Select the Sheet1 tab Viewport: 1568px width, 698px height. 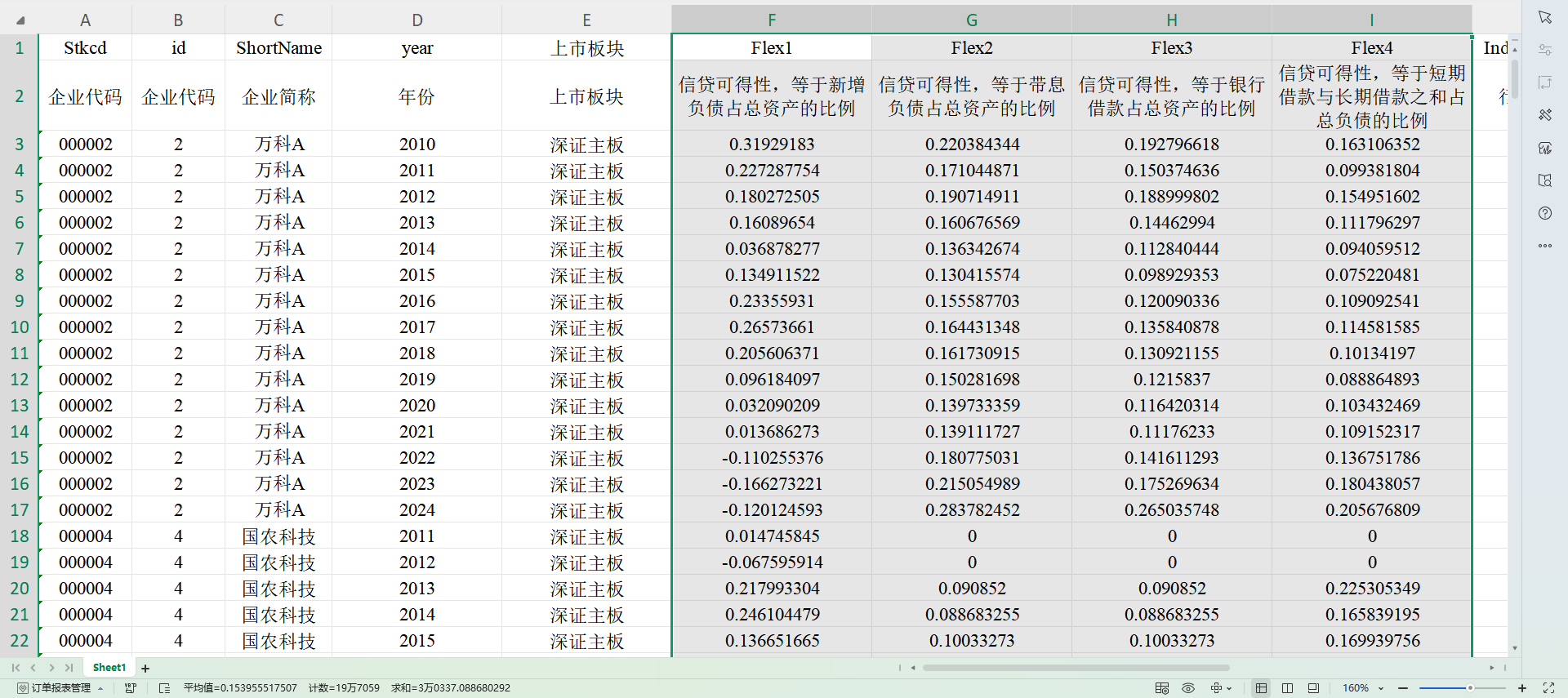[x=109, y=668]
